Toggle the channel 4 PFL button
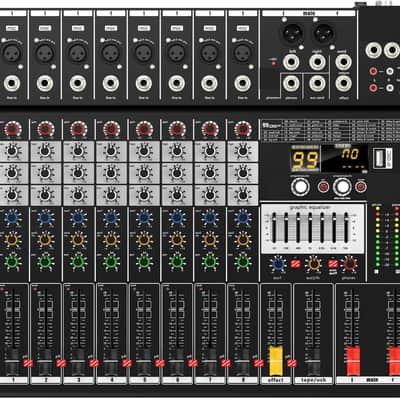This screenshot has width=400, height=400. [x=127, y=363]
